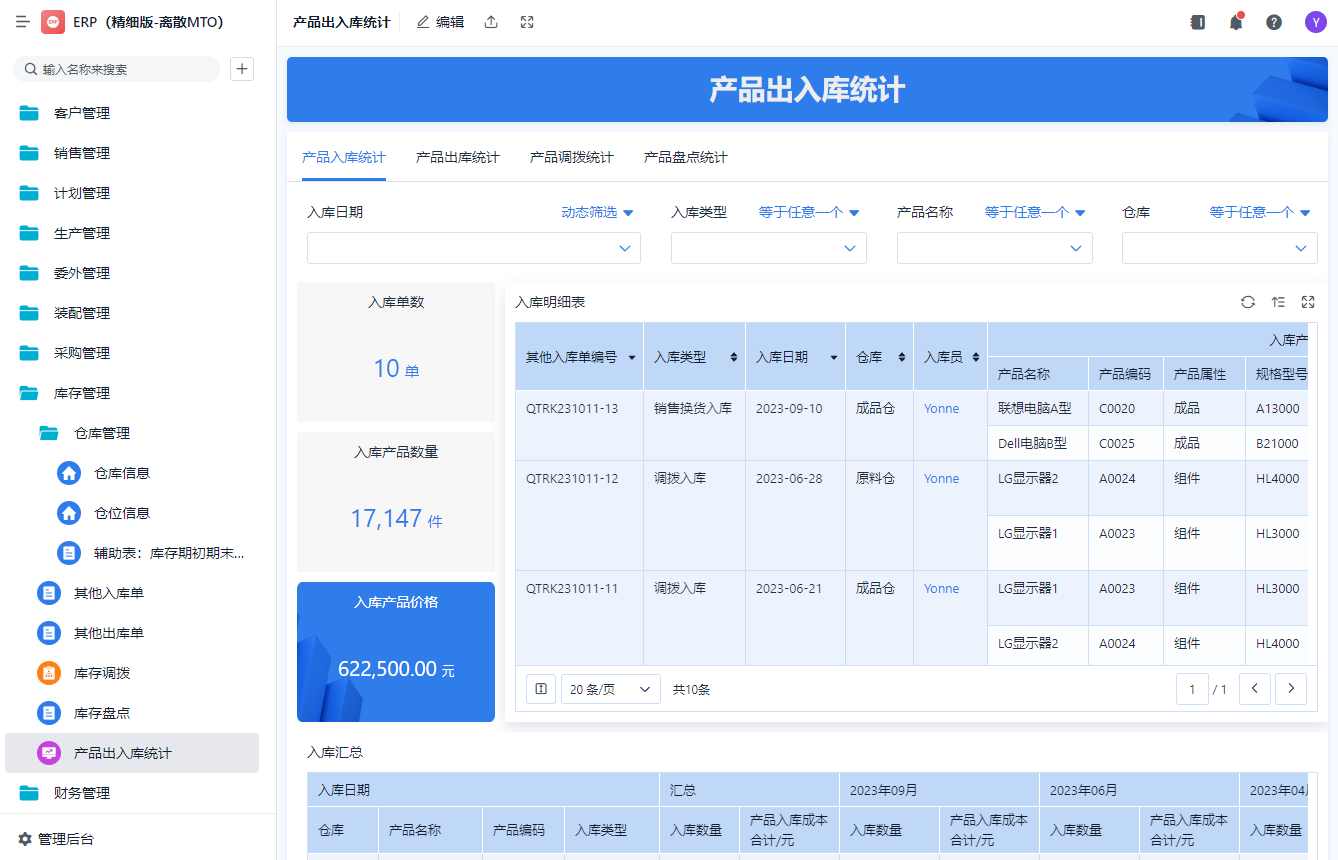Switch to 产品入库统计 tab
Image resolution: width=1338 pixels, height=860 pixels.
[344, 157]
